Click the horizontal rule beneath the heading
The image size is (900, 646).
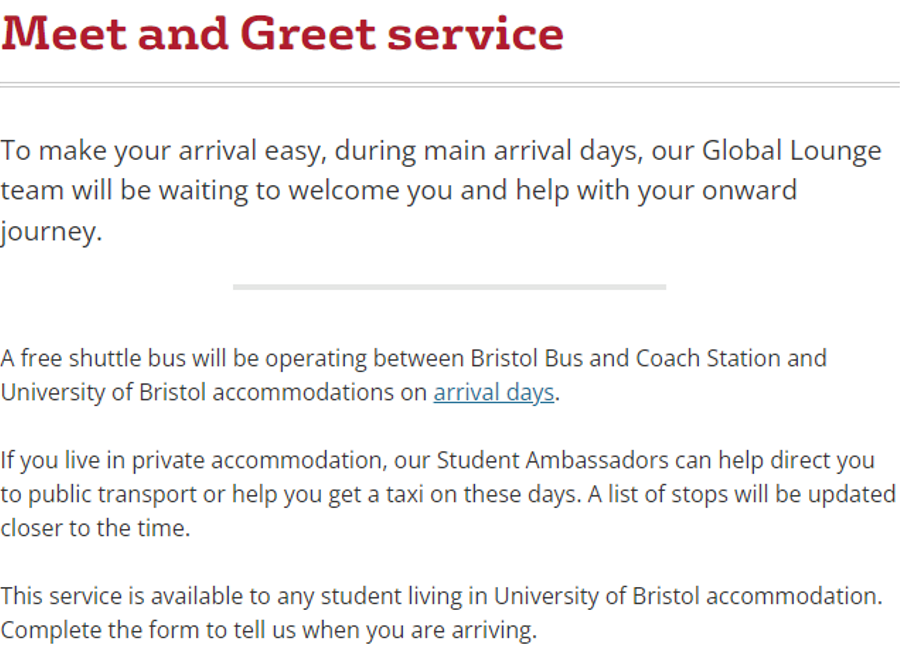[450, 83]
